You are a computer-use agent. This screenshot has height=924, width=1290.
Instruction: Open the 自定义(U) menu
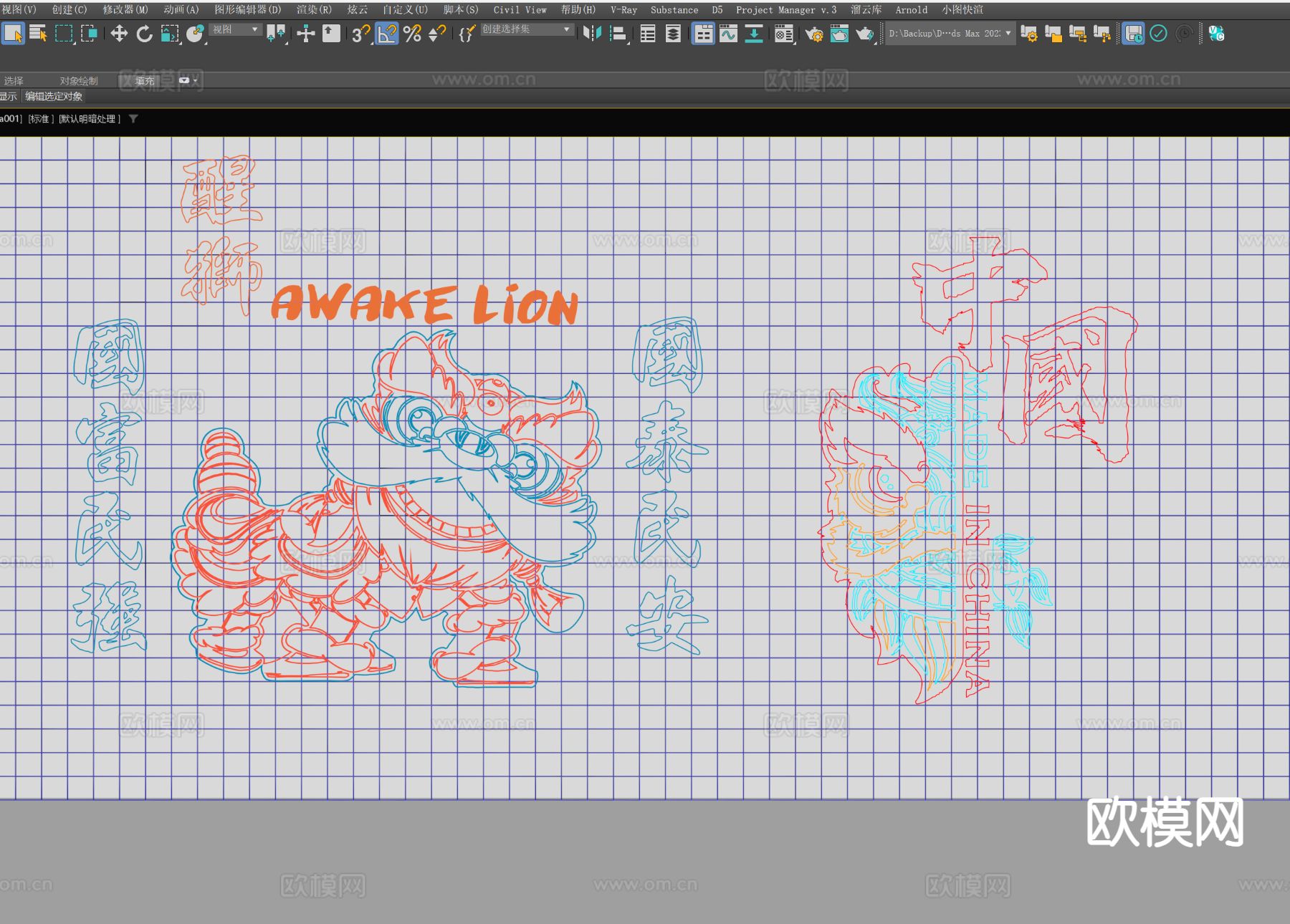406,9
